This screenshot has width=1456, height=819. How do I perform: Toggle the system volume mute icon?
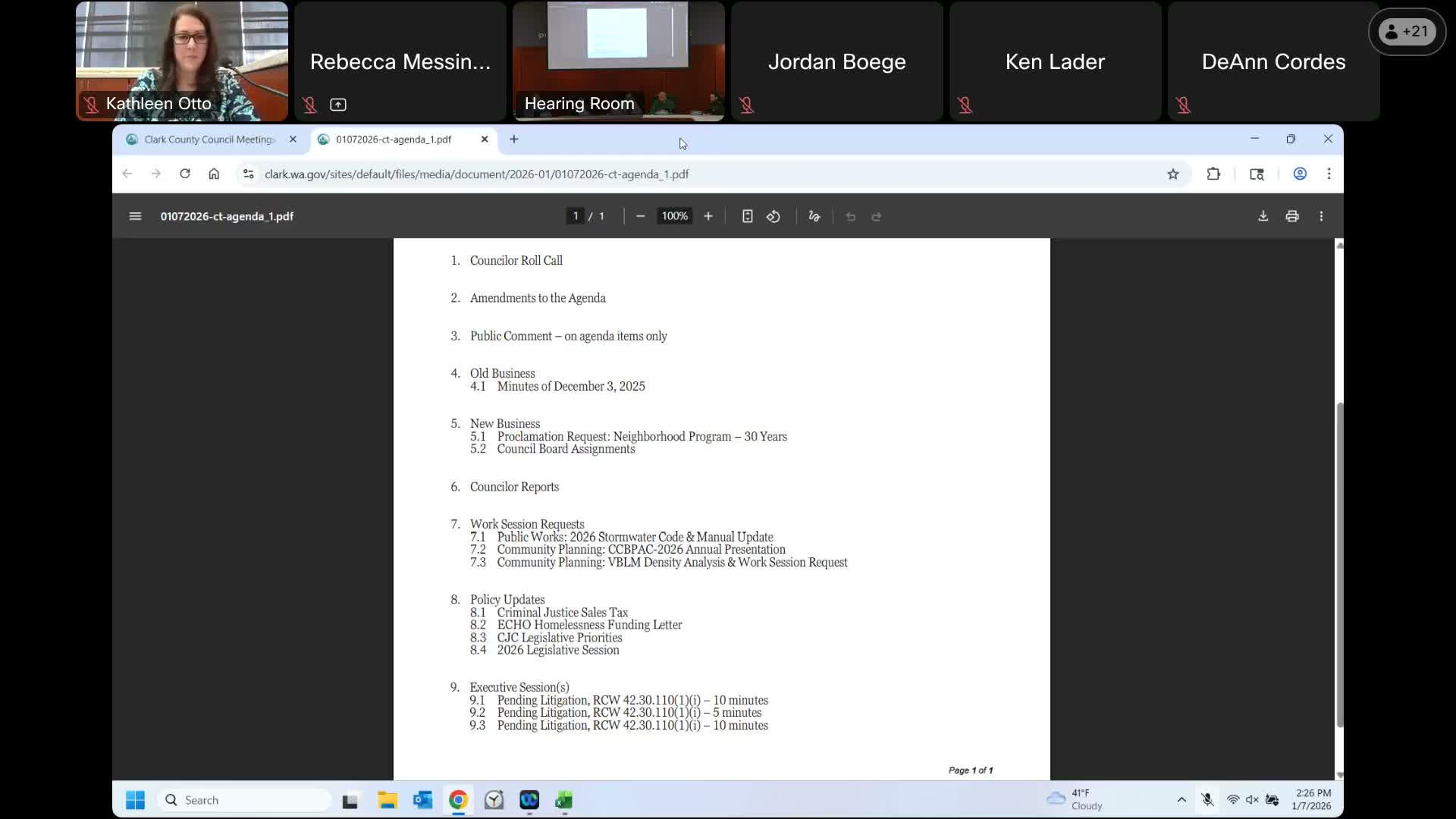[x=1252, y=800]
